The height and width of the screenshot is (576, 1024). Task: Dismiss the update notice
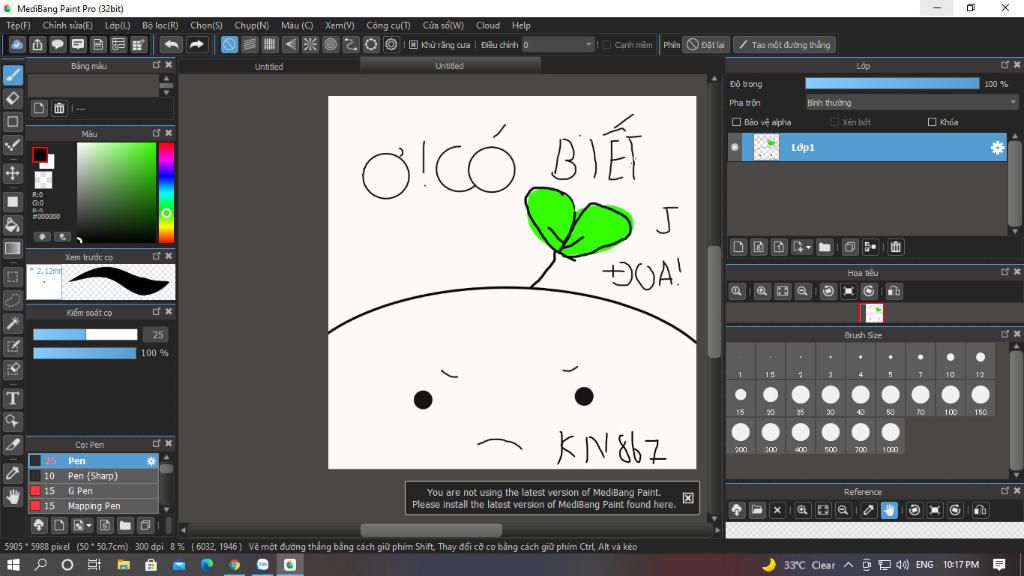[688, 498]
